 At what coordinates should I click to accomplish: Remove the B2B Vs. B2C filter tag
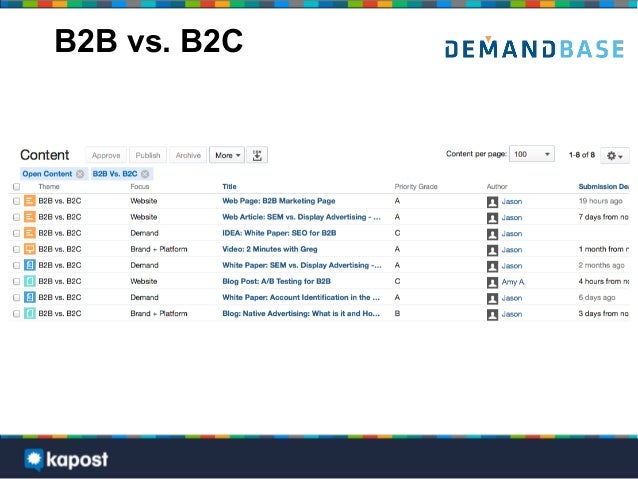pos(145,174)
